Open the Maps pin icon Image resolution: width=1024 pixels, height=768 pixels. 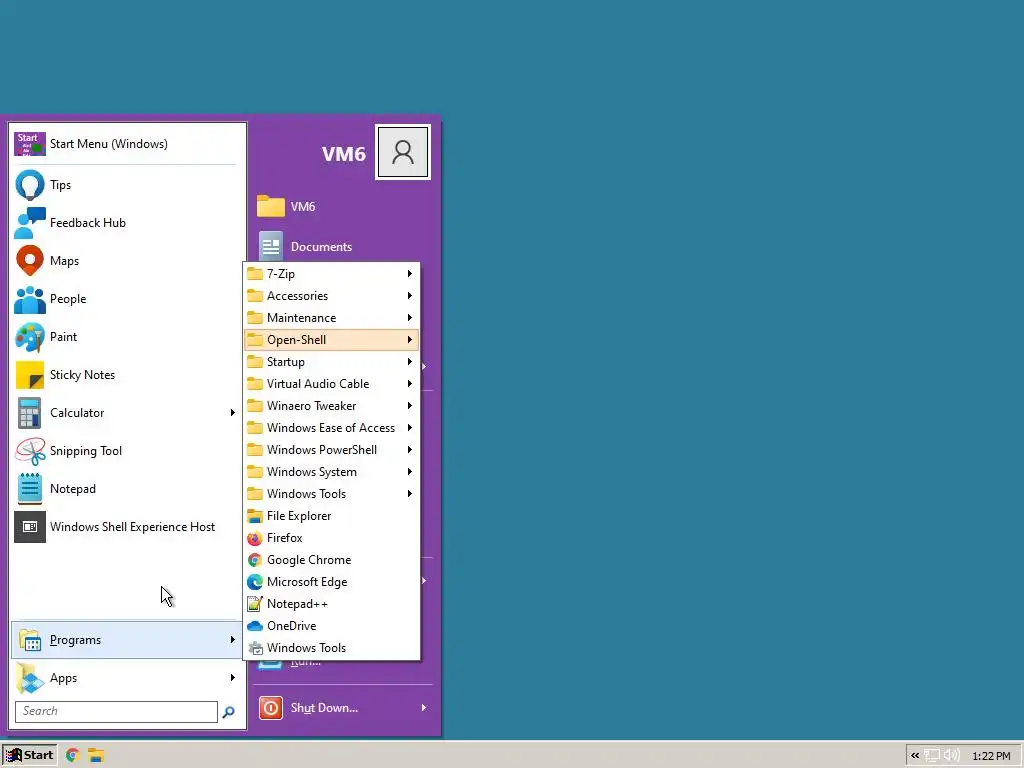(29, 261)
